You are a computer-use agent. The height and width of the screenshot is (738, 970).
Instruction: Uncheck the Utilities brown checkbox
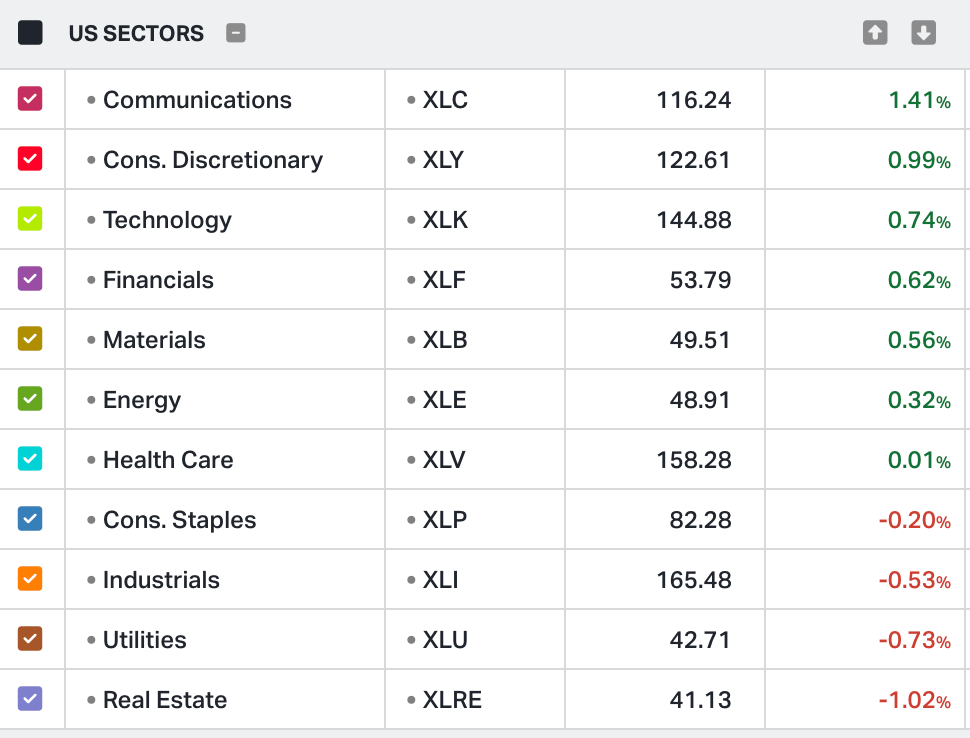click(x=30, y=639)
